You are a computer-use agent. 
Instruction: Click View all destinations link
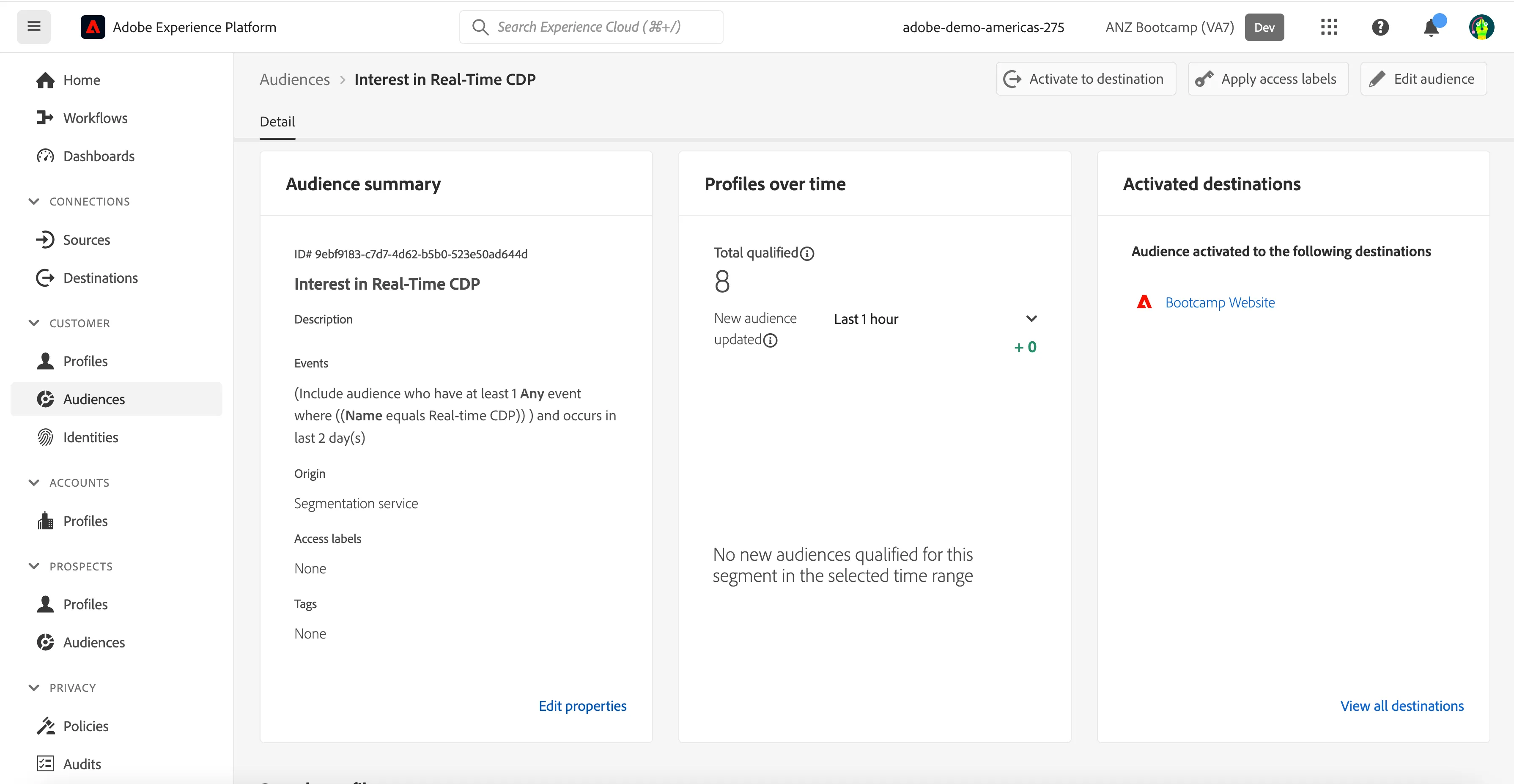(1402, 706)
